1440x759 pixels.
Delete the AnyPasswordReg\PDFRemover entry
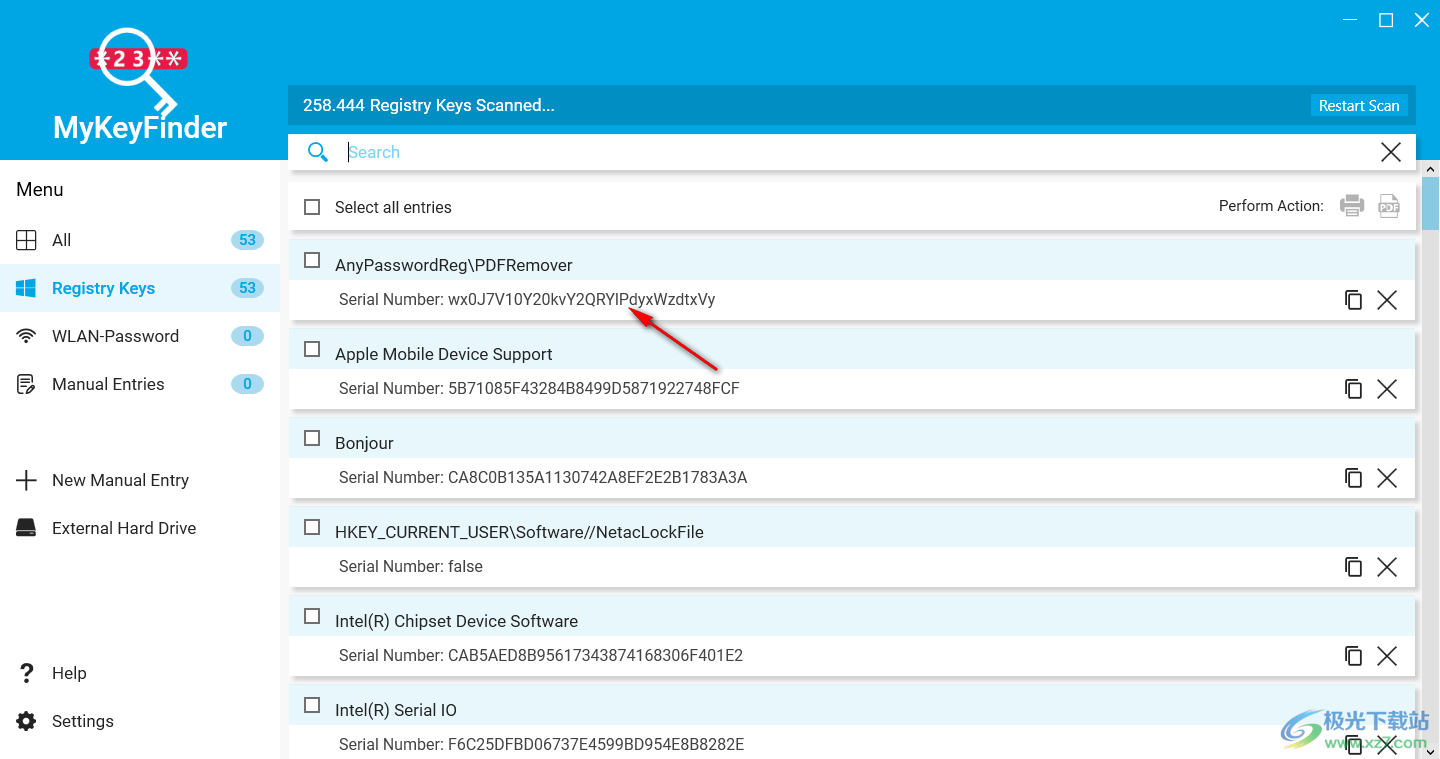coord(1387,300)
